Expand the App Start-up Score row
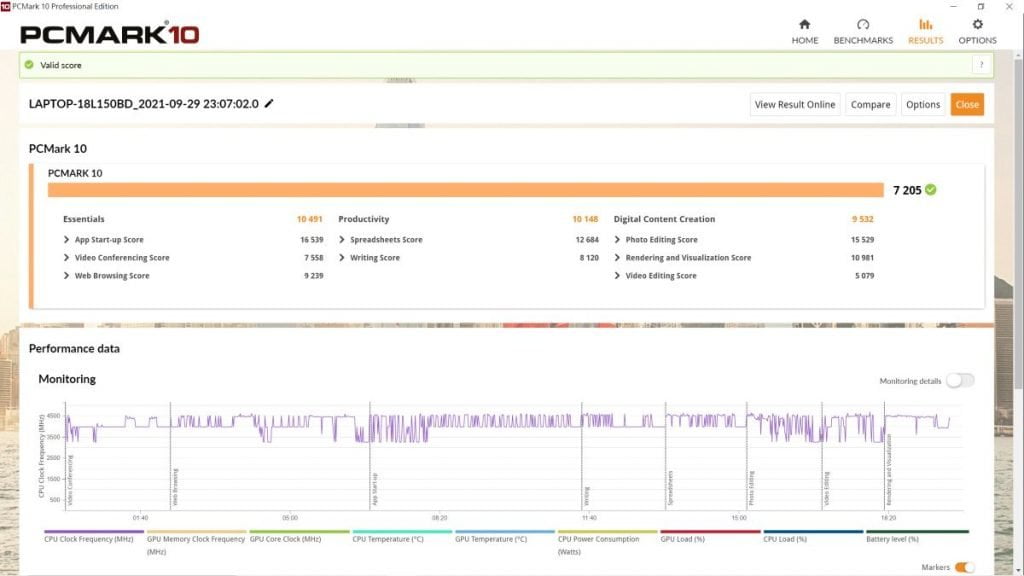Image resolution: width=1024 pixels, height=576 pixels. pyautogui.click(x=66, y=240)
